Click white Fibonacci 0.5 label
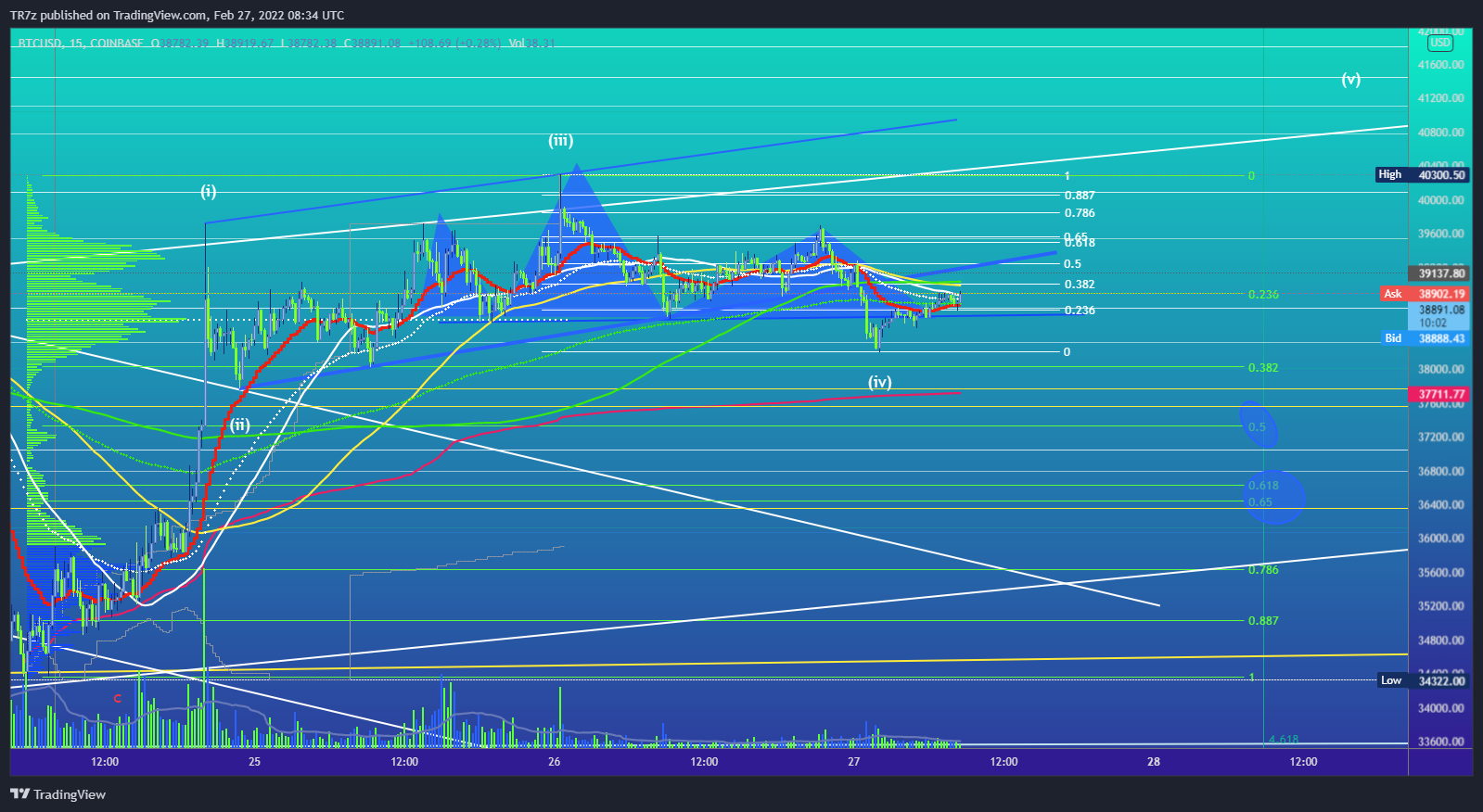The width and height of the screenshot is (1483, 812). (1072, 264)
